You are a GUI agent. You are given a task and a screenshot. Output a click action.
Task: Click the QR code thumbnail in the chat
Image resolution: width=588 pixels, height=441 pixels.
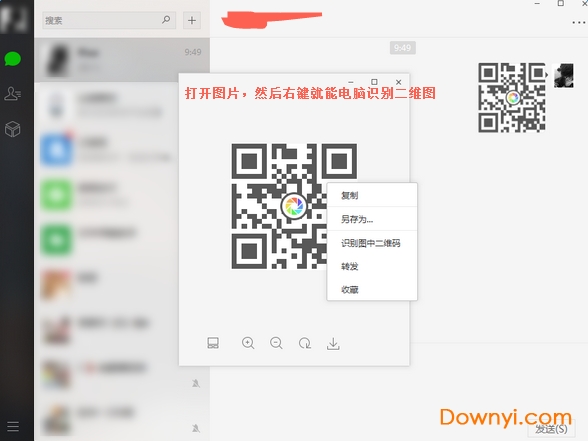(512, 98)
